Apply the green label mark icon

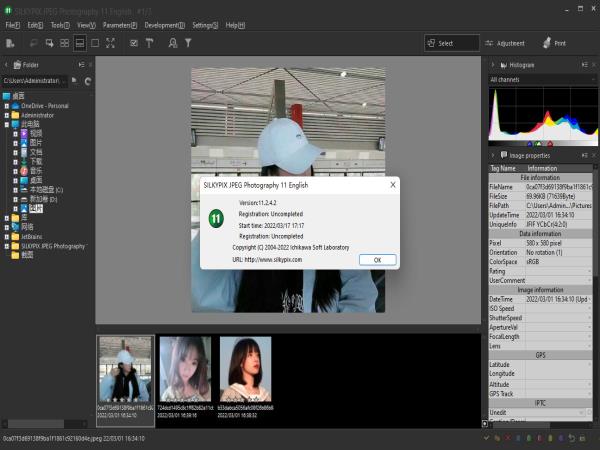[x=529, y=438]
